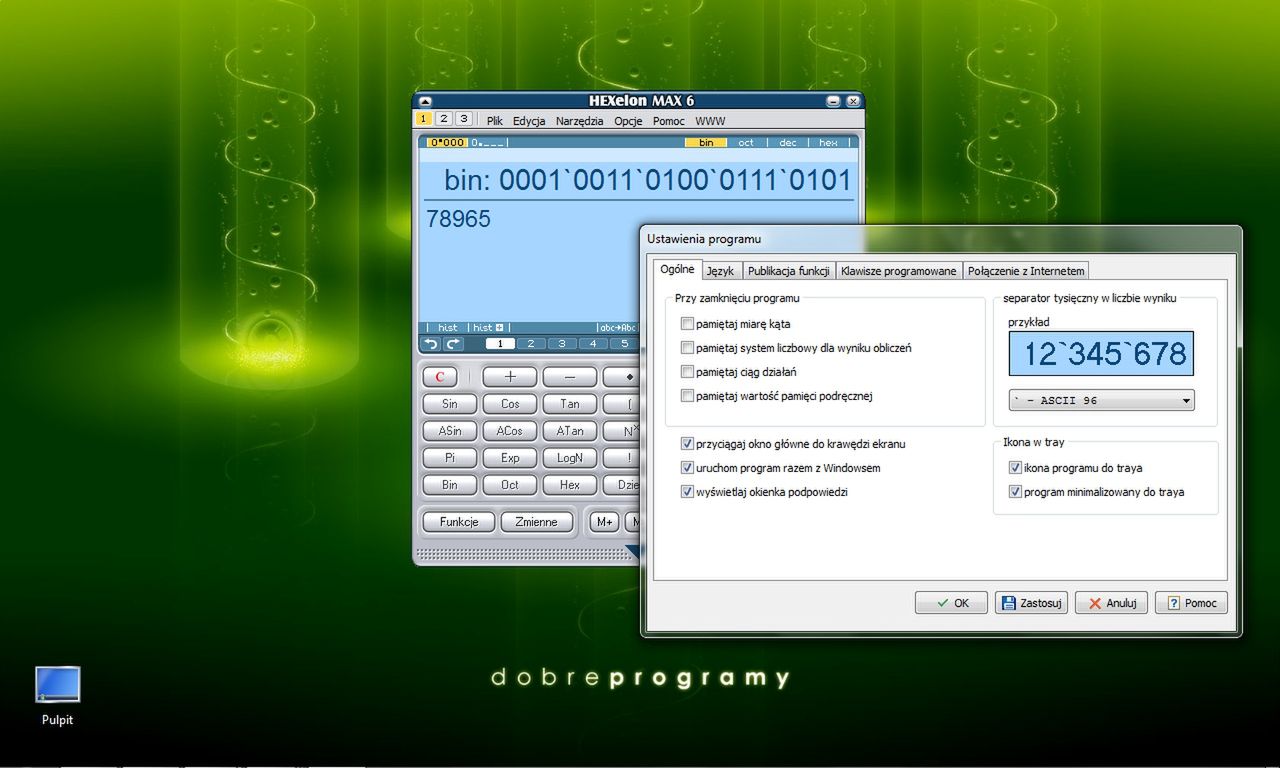Switch to the Język tab

[720, 271]
